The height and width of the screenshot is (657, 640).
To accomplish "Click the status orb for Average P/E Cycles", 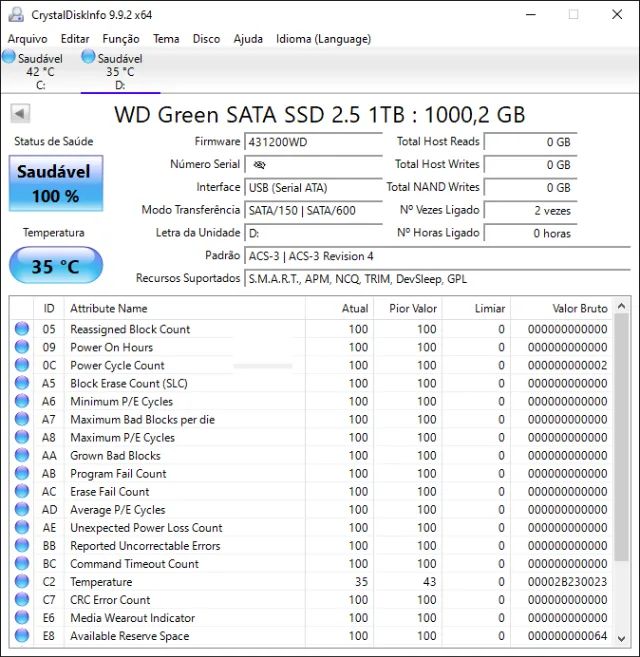I will coord(22,509).
